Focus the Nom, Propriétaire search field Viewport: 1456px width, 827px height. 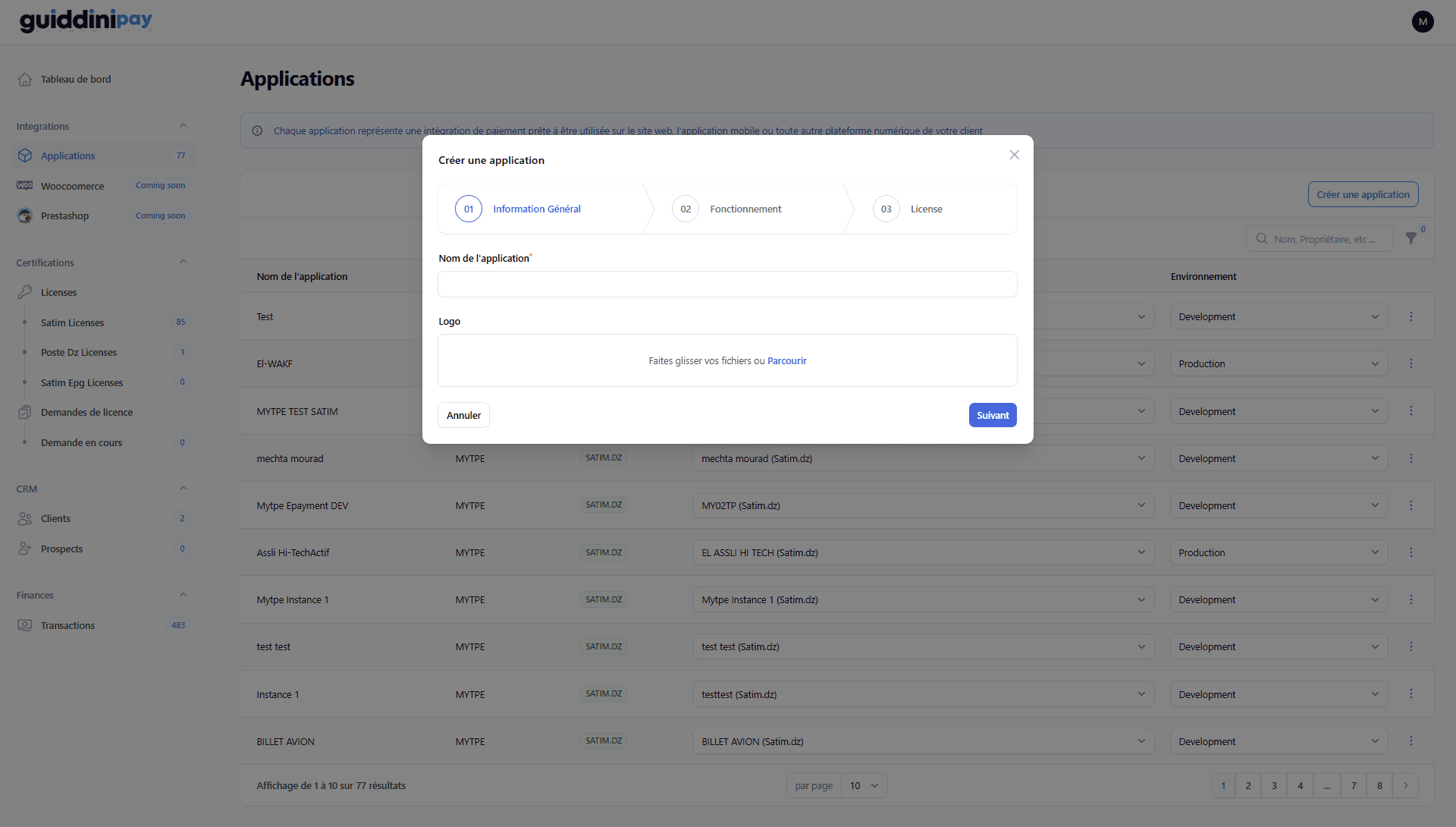1319,238
